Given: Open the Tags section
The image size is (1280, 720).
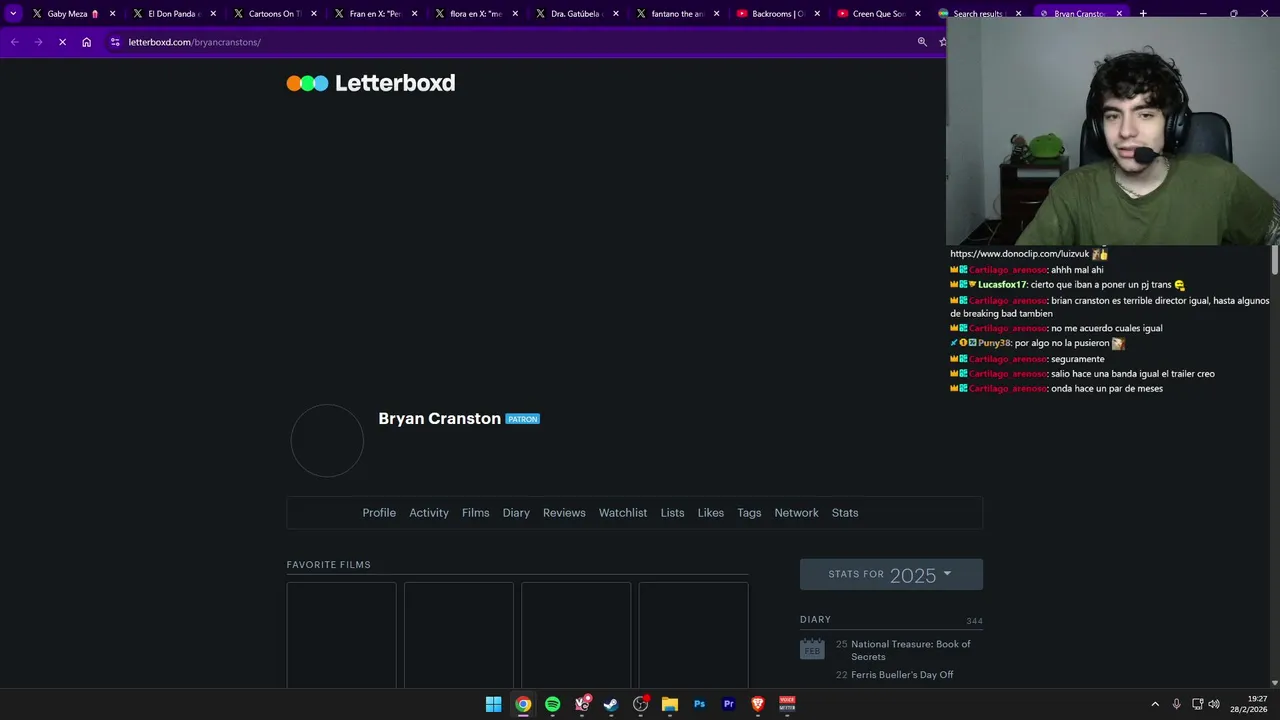Looking at the screenshot, I should click(x=749, y=513).
